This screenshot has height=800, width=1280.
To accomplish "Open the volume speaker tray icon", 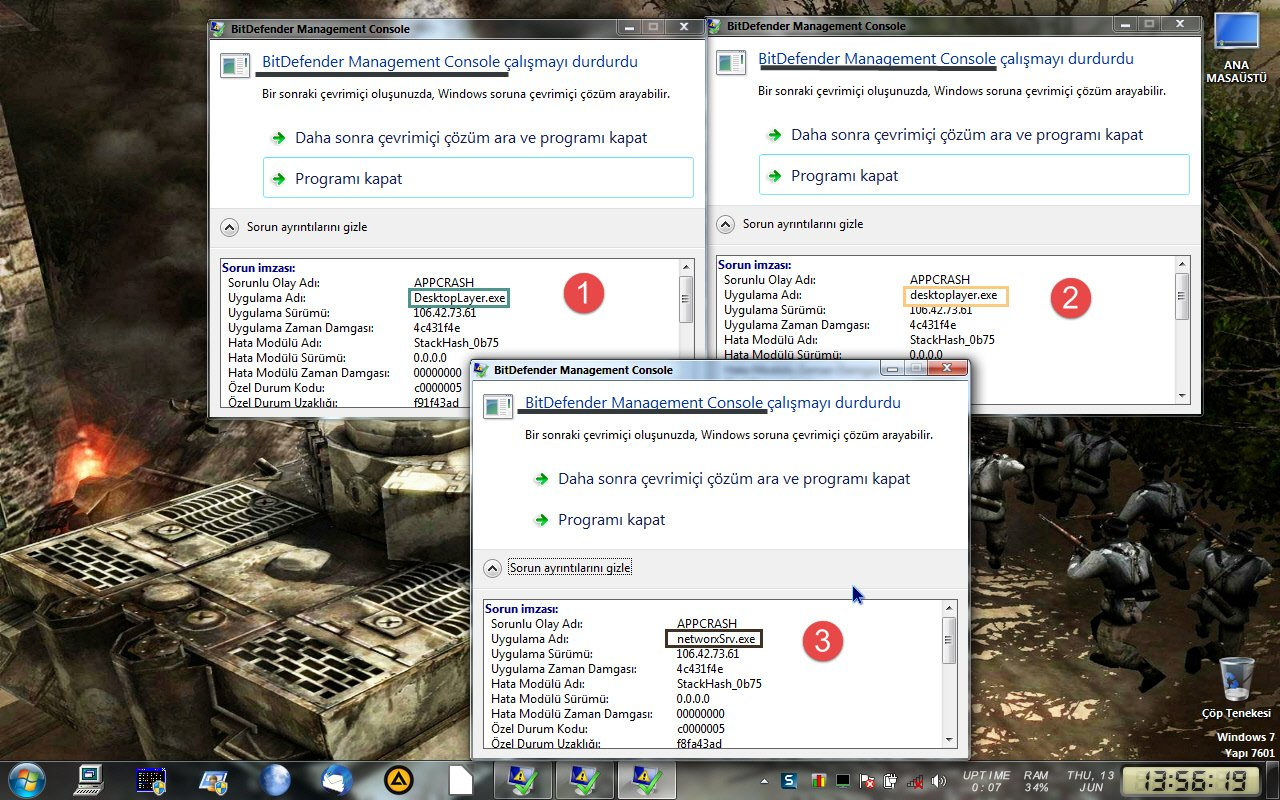I will coord(938,780).
